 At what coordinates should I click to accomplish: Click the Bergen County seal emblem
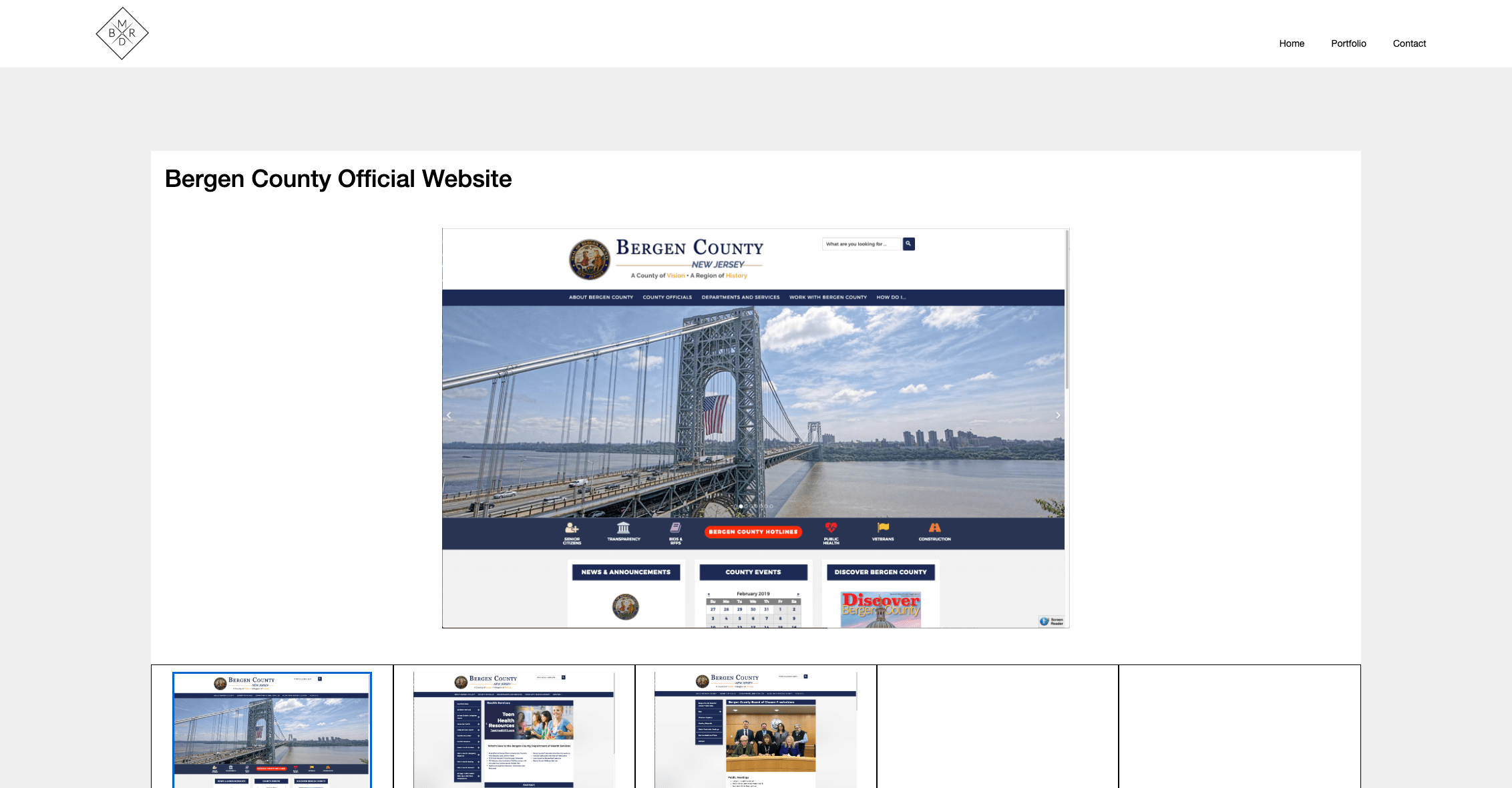coord(589,260)
